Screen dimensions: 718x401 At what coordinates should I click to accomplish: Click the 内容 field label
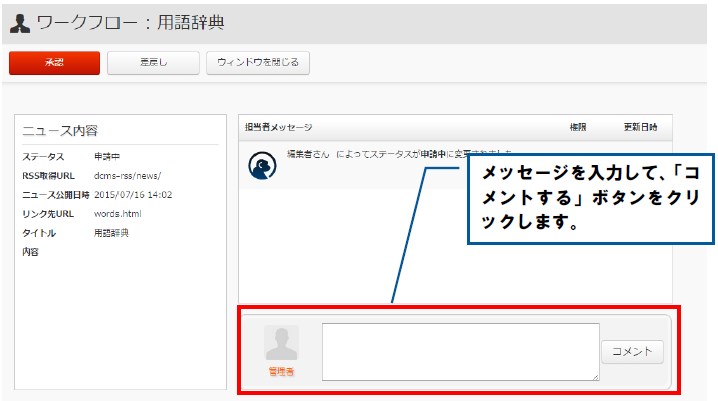click(x=30, y=252)
